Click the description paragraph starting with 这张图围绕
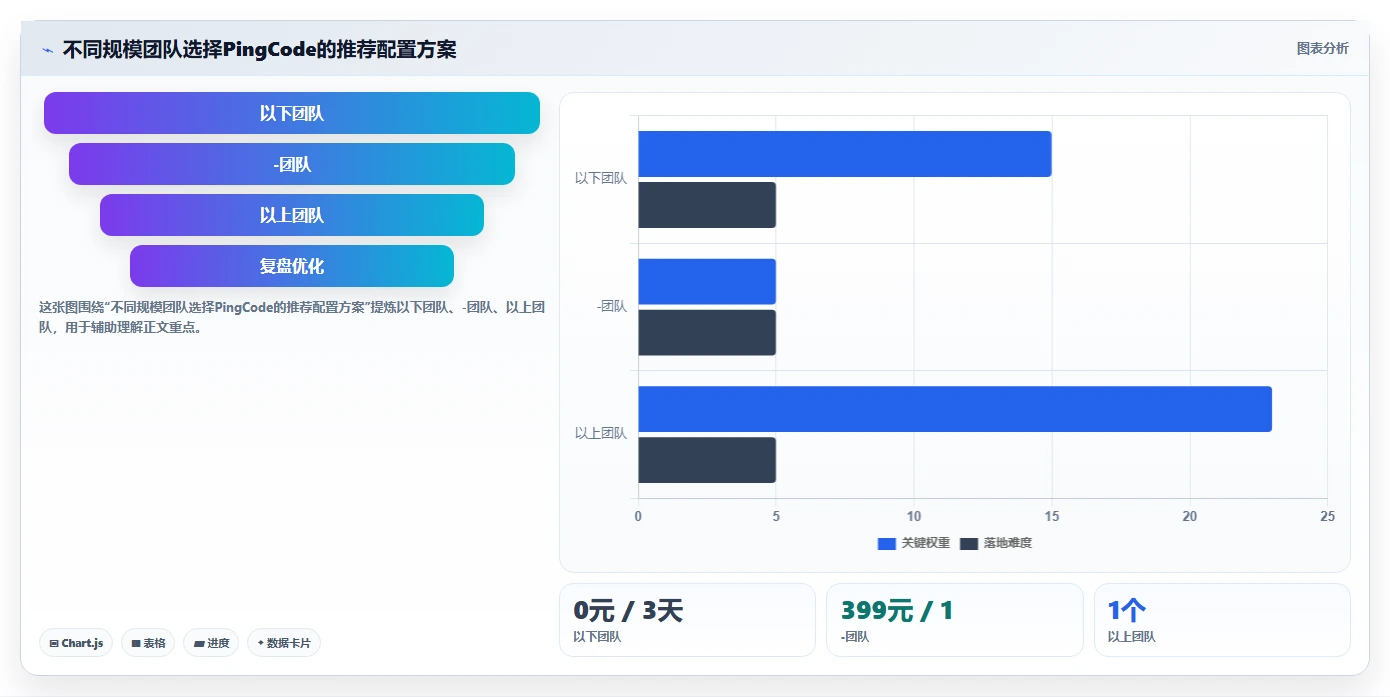Image resolution: width=1390 pixels, height=697 pixels. coord(291,317)
